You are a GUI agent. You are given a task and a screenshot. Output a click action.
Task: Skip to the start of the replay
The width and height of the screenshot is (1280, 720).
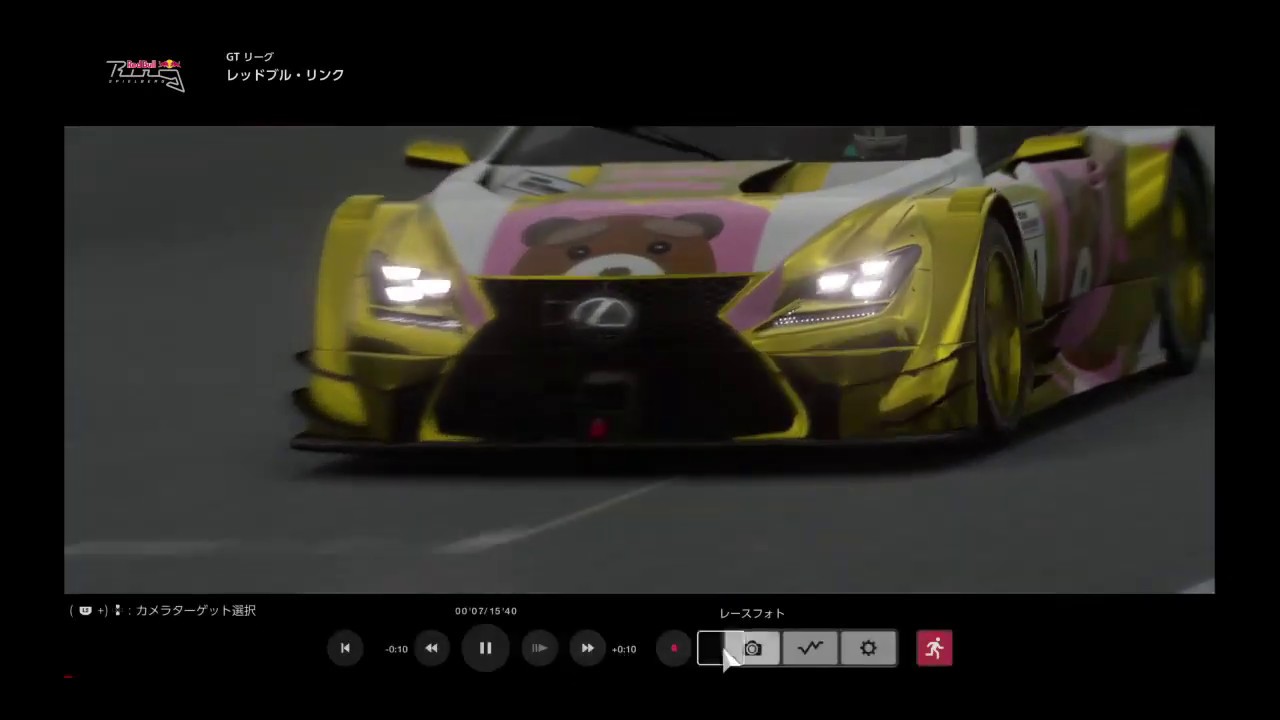[x=345, y=648]
